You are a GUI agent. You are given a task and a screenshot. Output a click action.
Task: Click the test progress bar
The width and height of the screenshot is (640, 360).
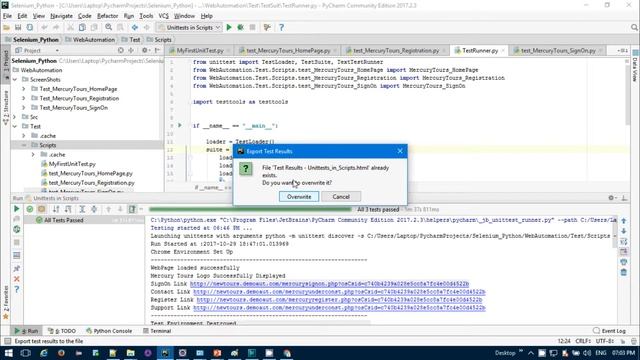[x=250, y=209]
